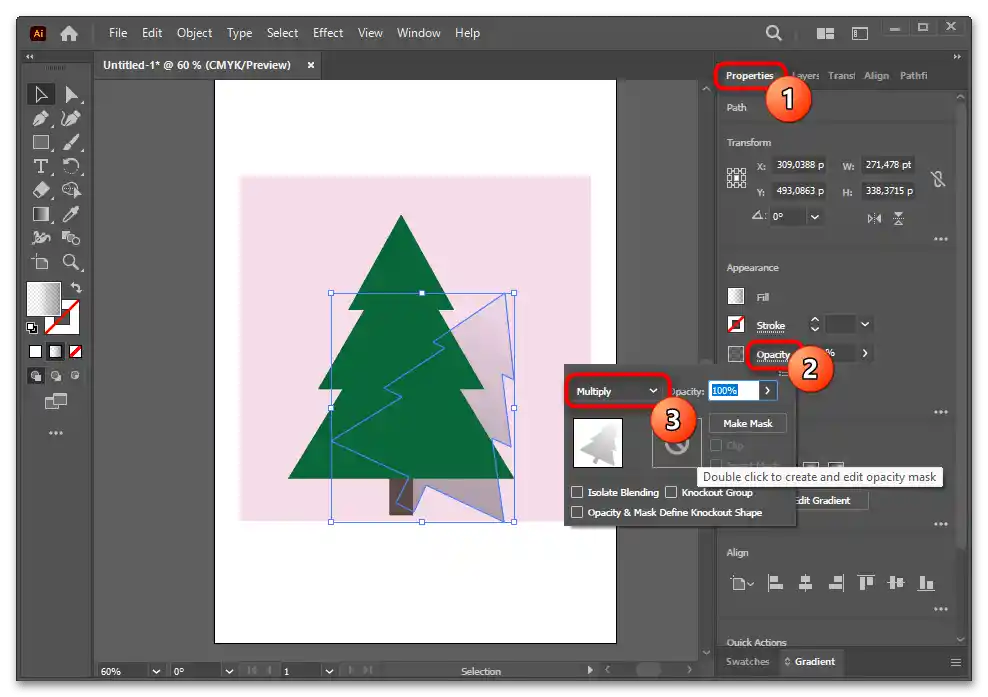Click the horizontal align left icon
Viewport: 988px width, 697px height.
(x=775, y=584)
